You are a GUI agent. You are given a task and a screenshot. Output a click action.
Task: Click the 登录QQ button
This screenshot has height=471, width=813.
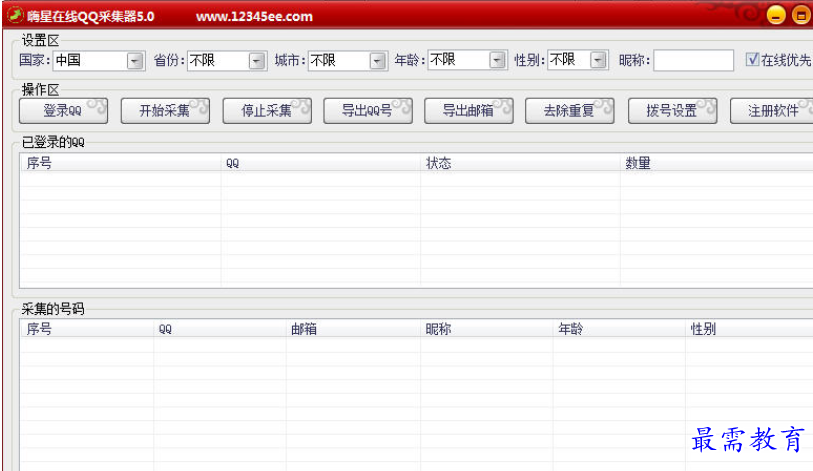[x=63, y=110]
